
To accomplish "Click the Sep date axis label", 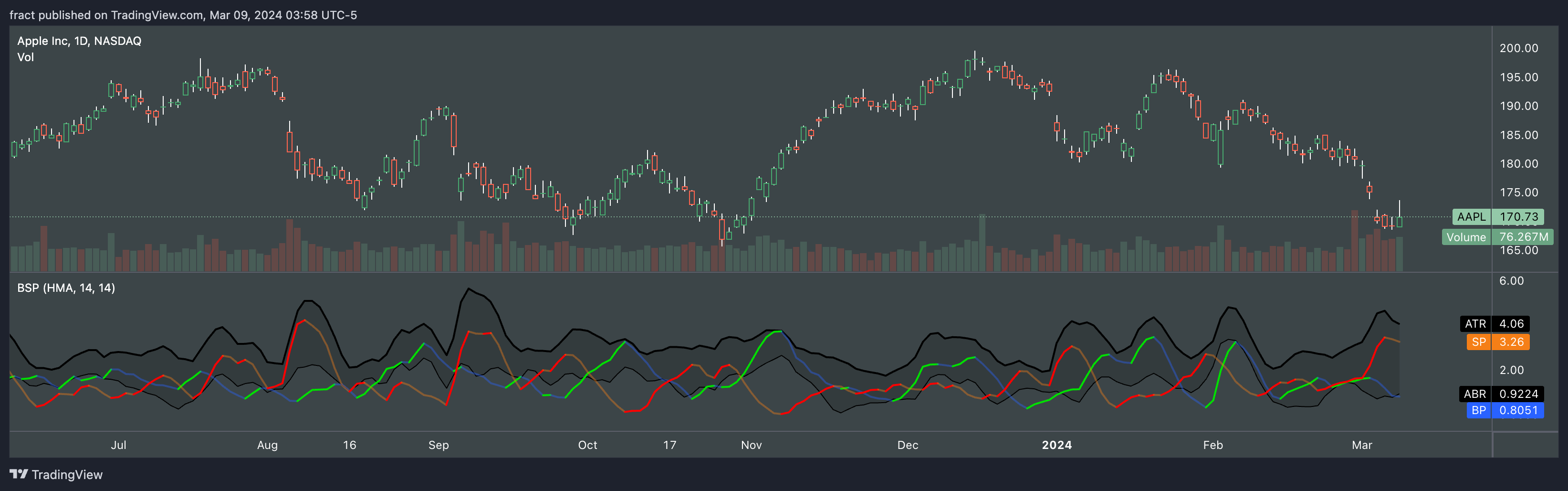I will 438,445.
